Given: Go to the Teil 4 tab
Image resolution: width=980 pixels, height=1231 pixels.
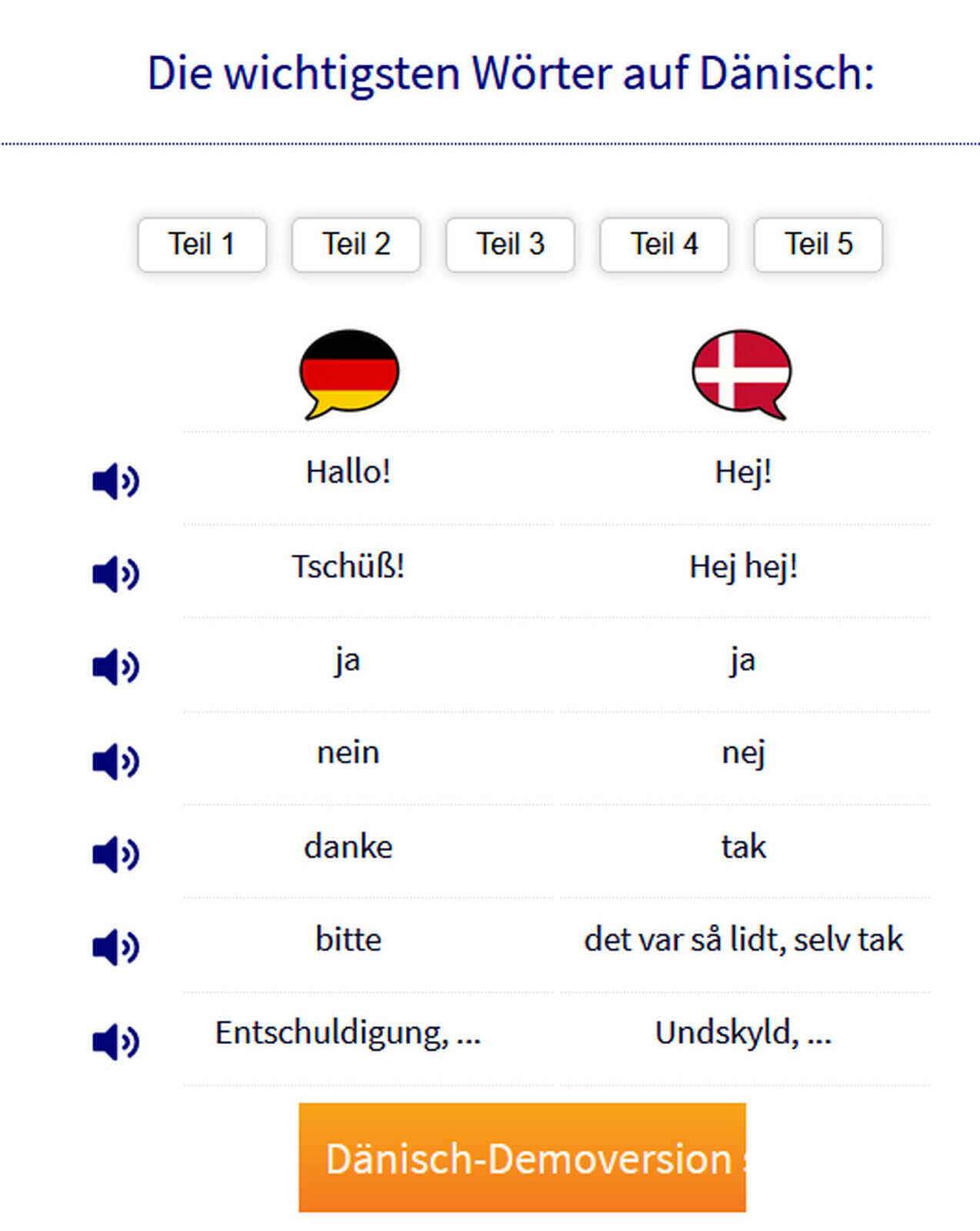Looking at the screenshot, I should pyautogui.click(x=665, y=245).
